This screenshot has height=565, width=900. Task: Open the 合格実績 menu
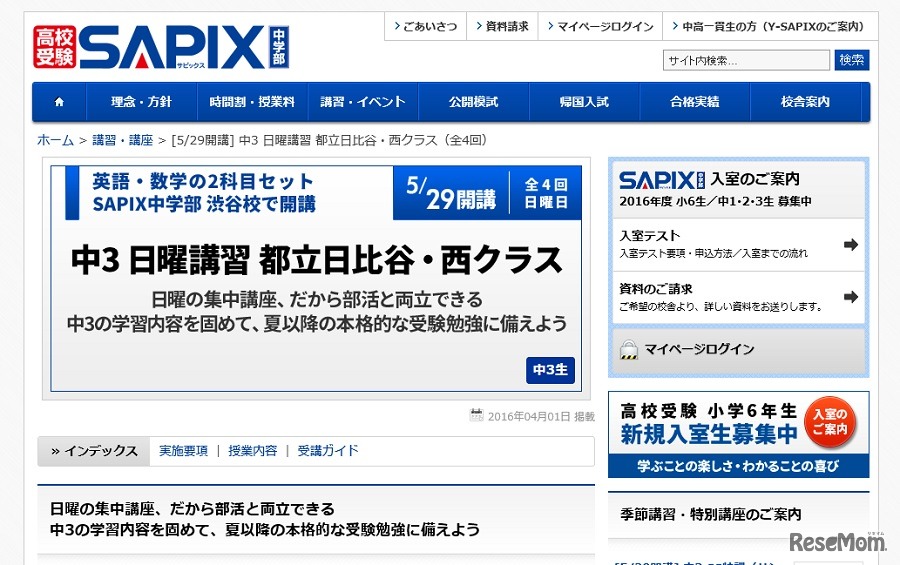(x=695, y=102)
